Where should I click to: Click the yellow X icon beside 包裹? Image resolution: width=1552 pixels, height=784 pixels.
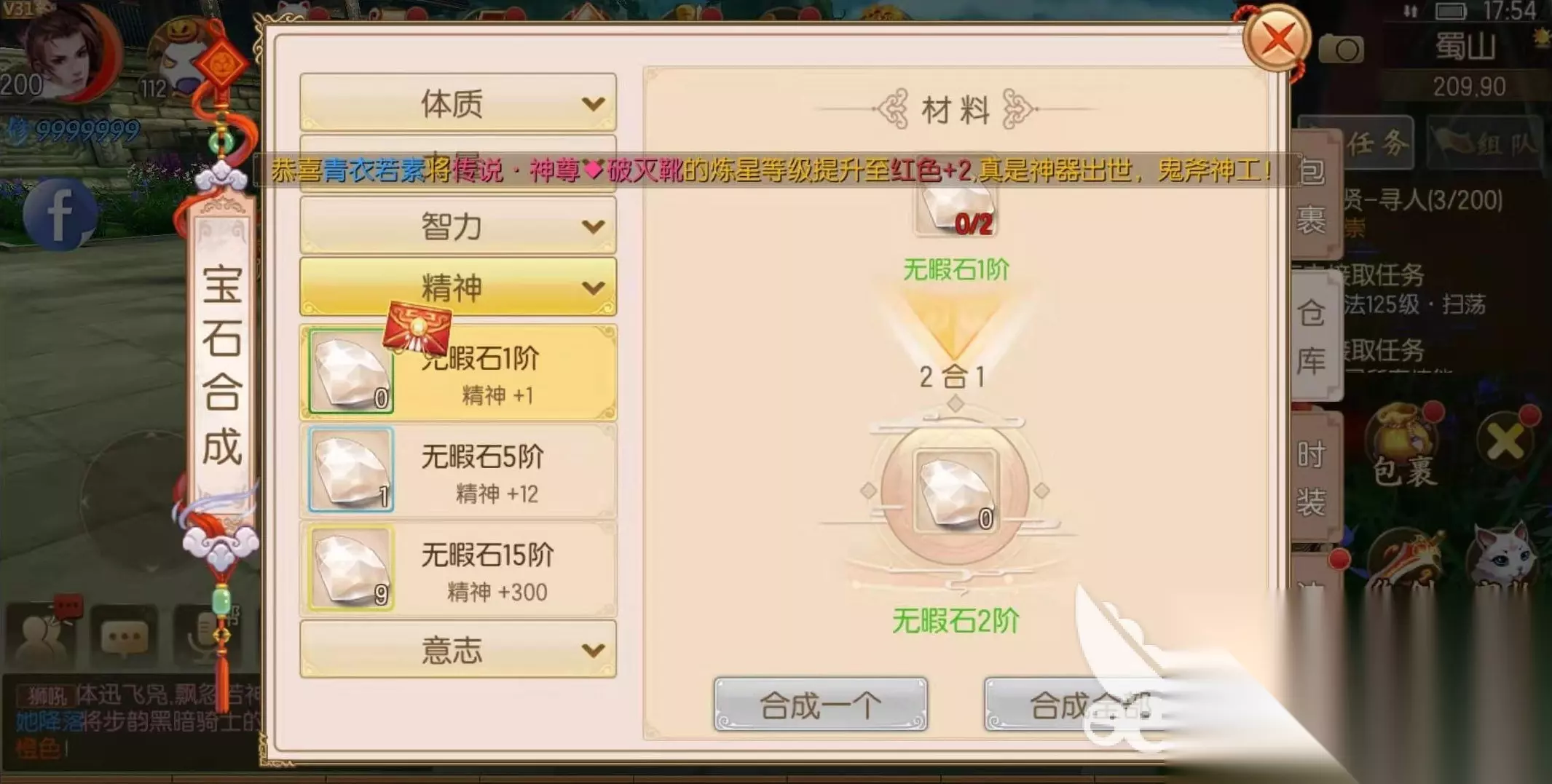[1505, 440]
